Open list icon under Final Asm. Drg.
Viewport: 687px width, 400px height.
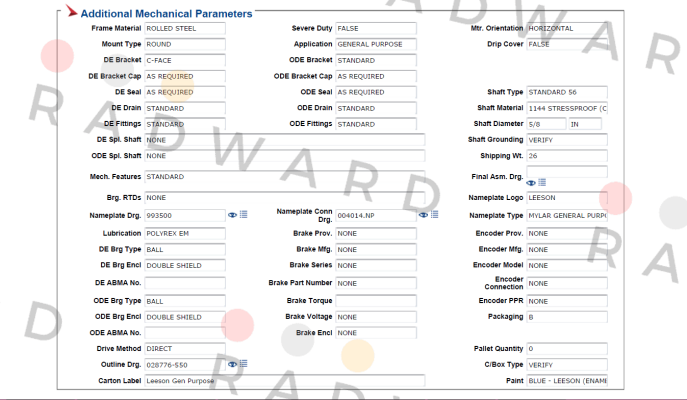[x=542, y=182]
